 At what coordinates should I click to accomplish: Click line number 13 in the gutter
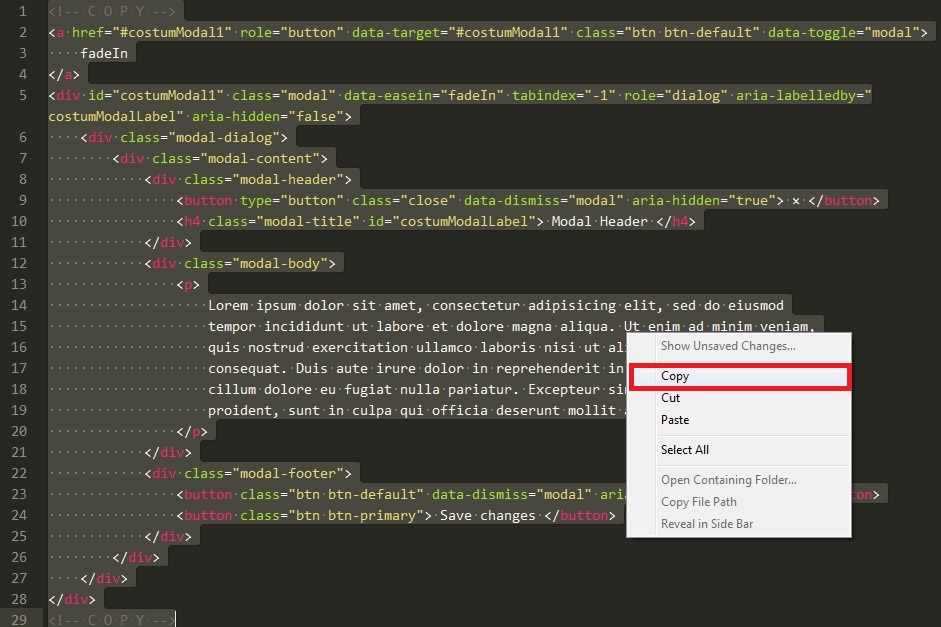click(x=19, y=284)
